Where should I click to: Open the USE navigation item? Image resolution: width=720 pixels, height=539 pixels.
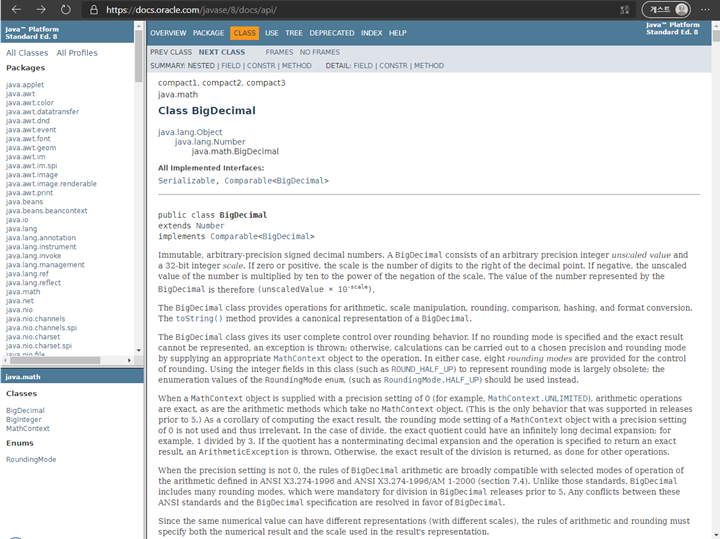(x=271, y=33)
